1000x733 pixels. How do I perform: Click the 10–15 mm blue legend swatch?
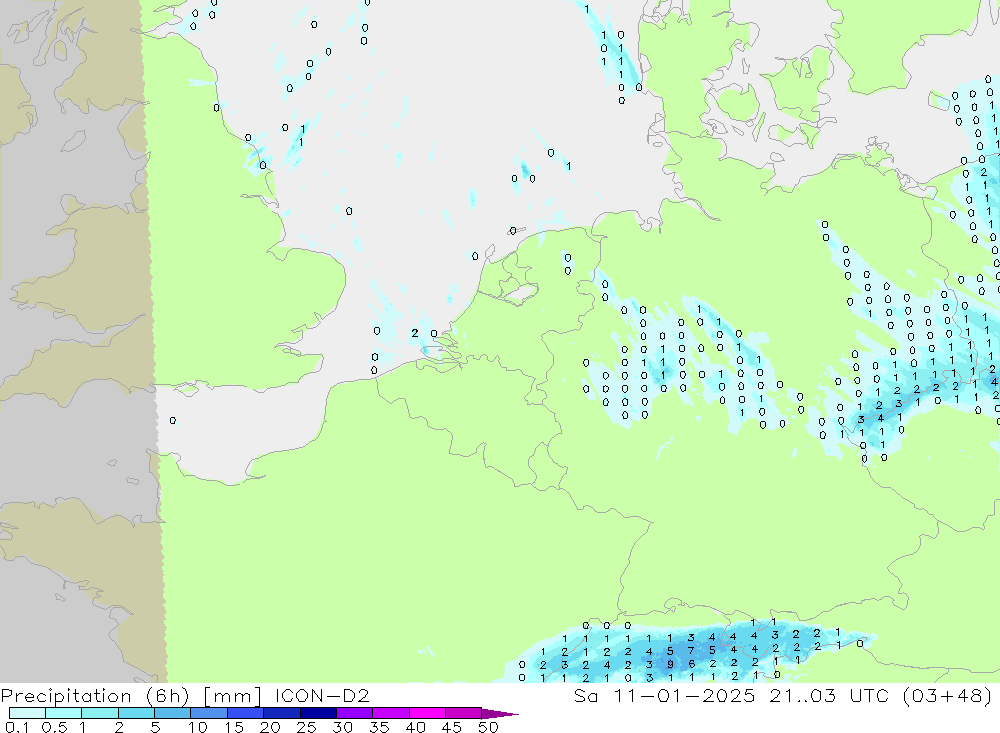pyautogui.click(x=209, y=713)
